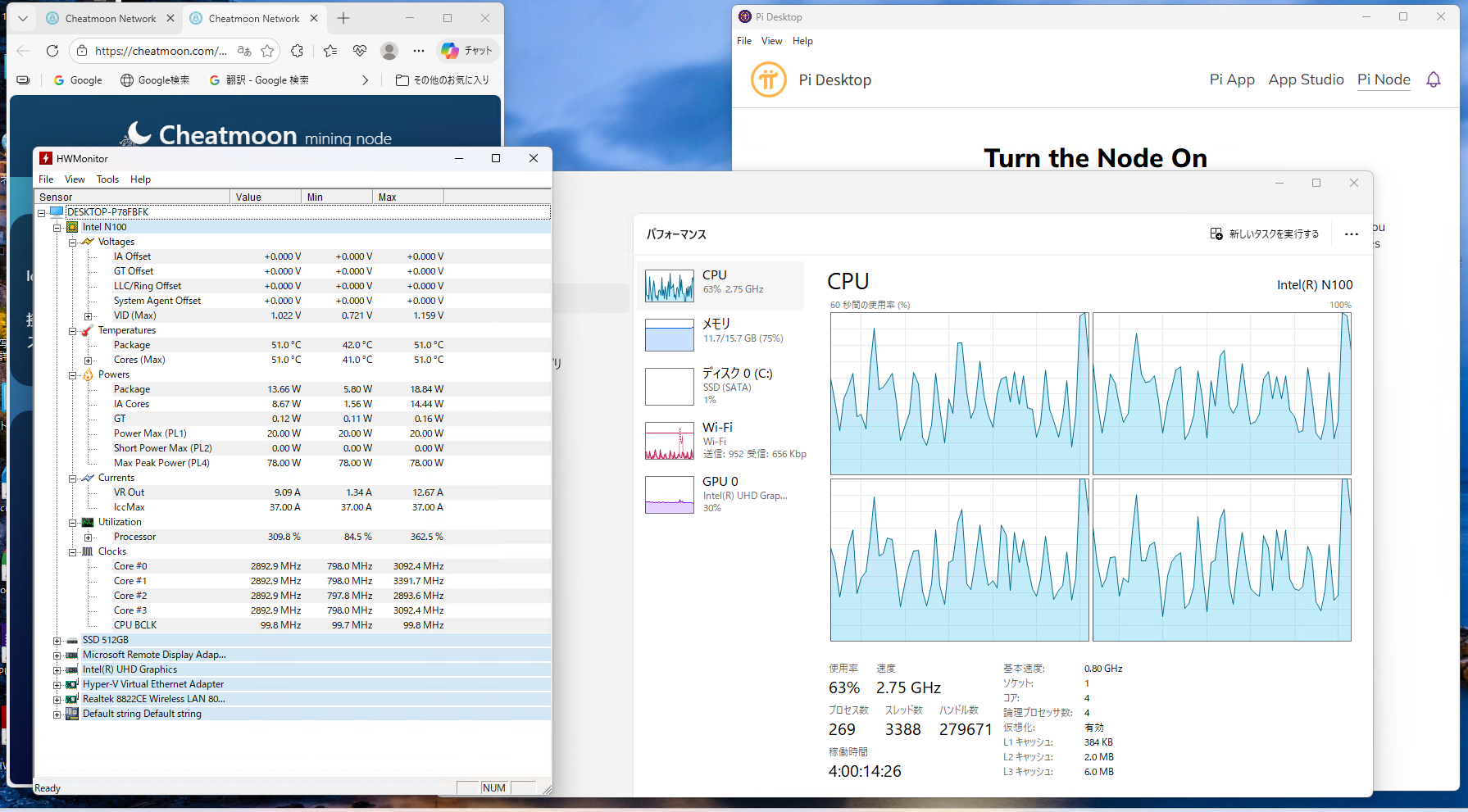The width and height of the screenshot is (1468, 812).
Task: Open the Google bookmark link
Action: click(x=78, y=80)
